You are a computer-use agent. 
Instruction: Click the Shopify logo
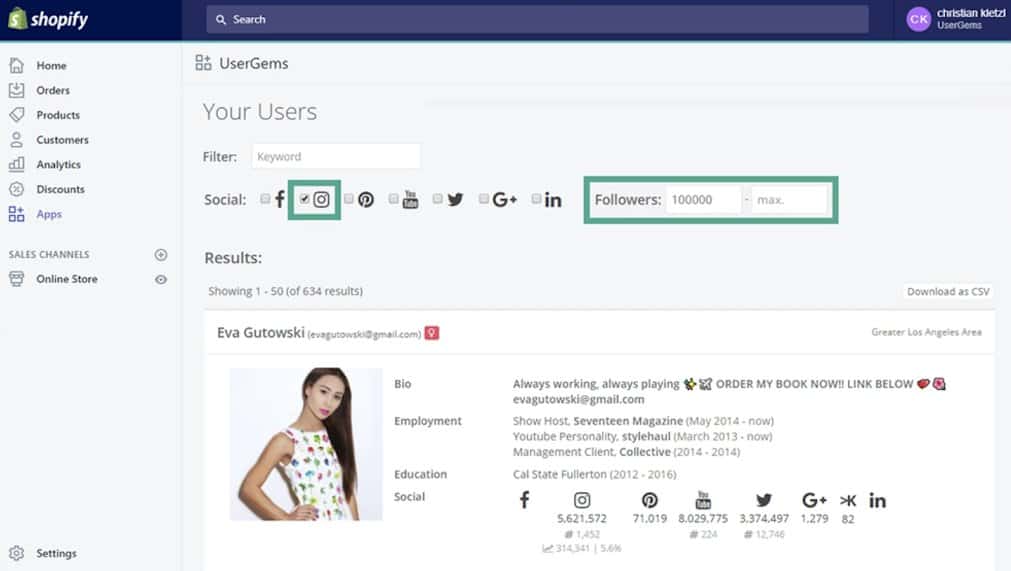48,19
